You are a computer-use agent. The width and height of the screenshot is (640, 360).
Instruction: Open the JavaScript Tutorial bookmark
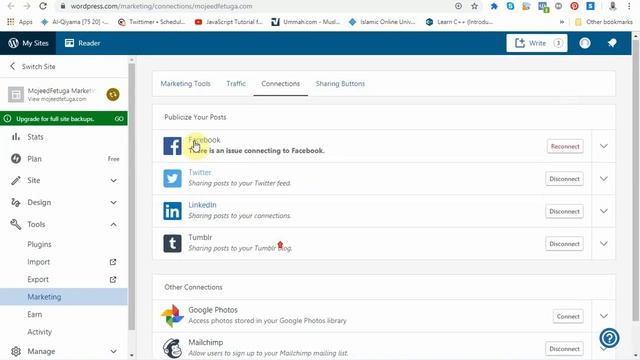pyautogui.click(x=229, y=22)
